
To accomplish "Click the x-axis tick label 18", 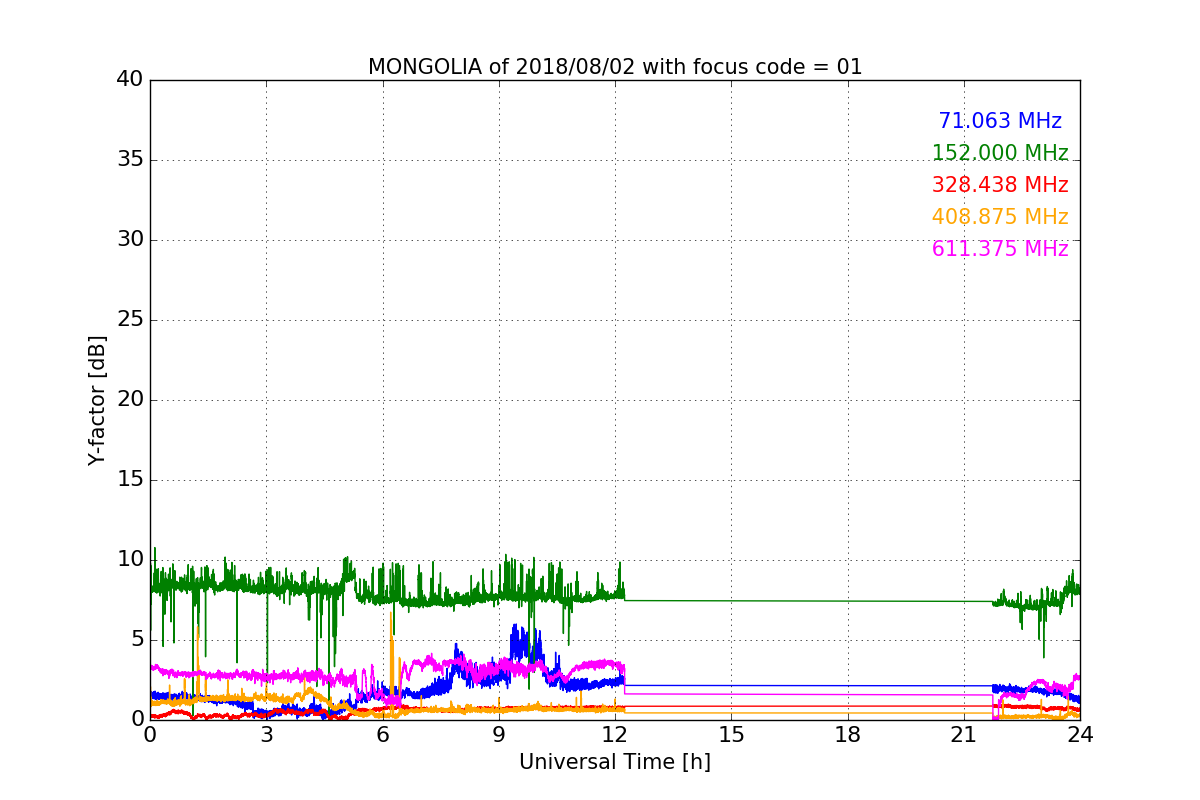I will 848,734.
